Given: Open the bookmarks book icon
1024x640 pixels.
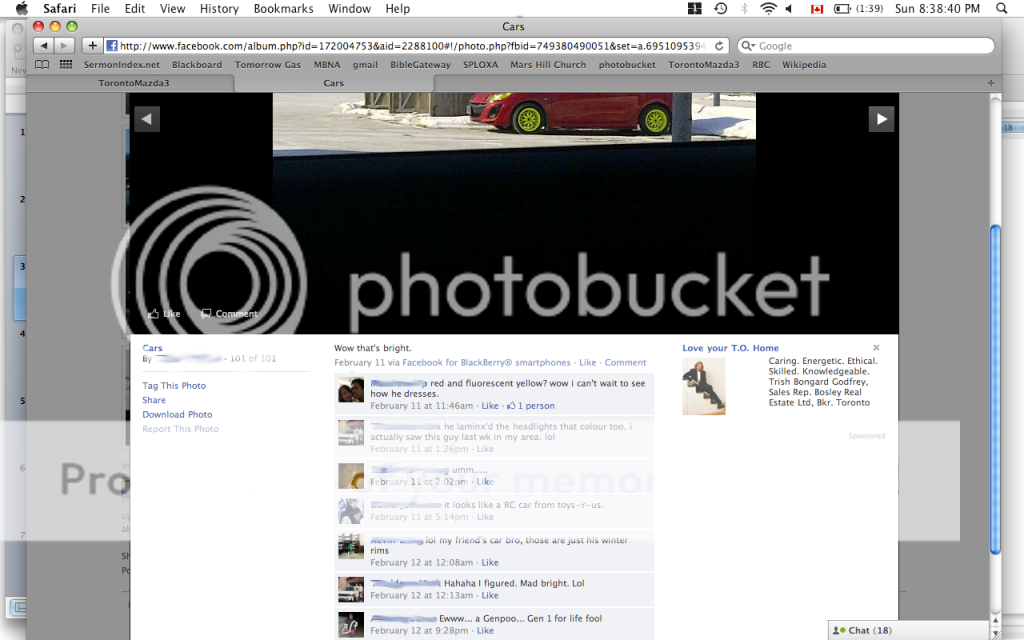Looking at the screenshot, I should 42,65.
